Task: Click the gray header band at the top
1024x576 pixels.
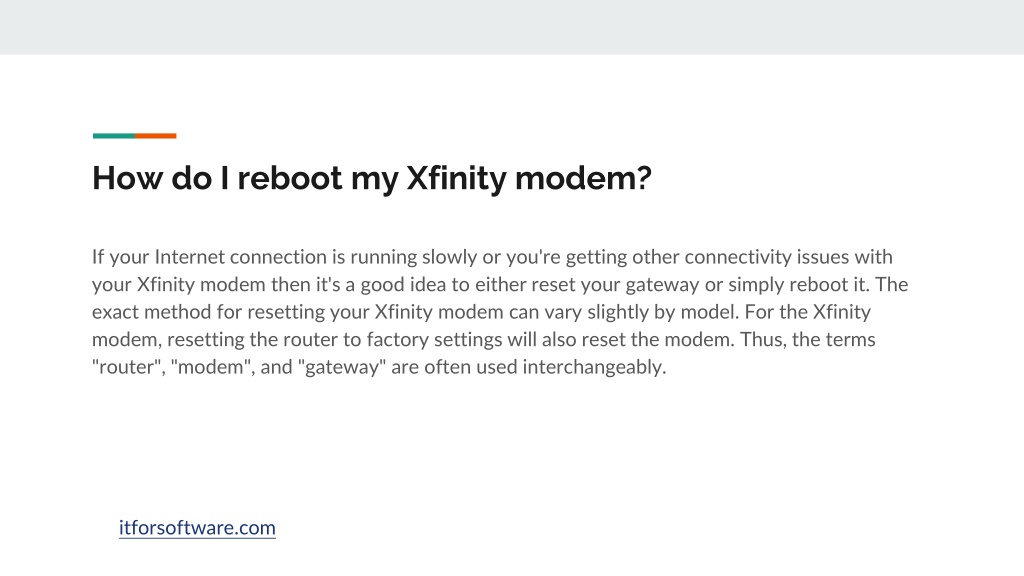Action: [x=512, y=27]
